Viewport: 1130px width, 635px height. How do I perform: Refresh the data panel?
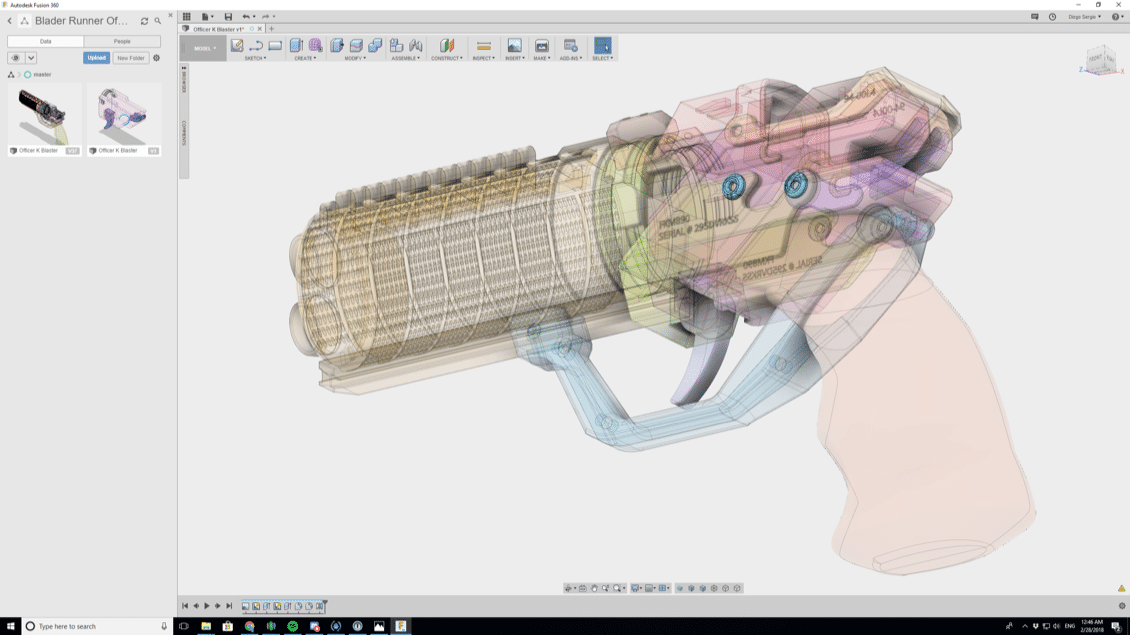coord(144,21)
